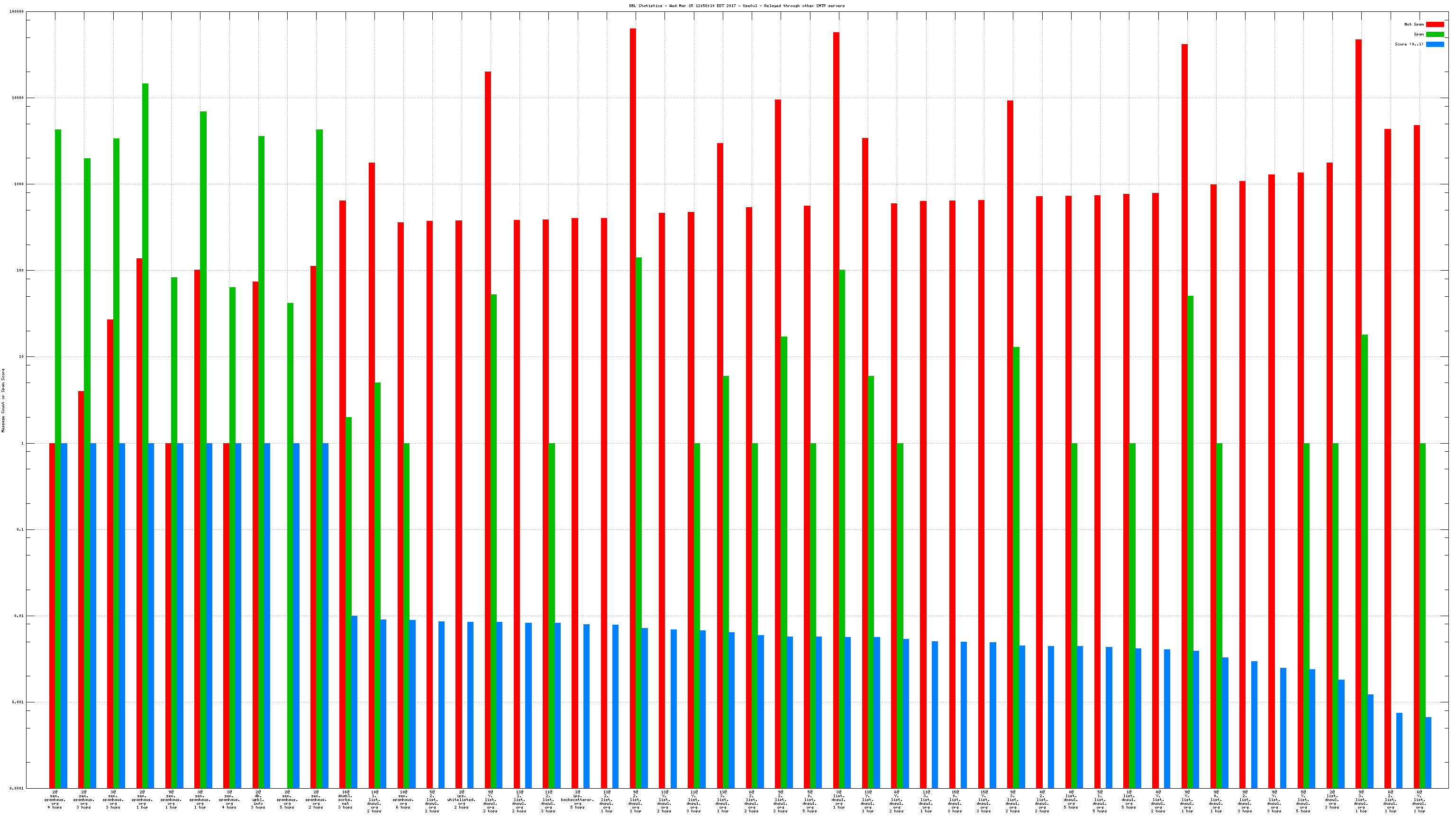Click the 0.01 tick on the y-axis
Screen dimensions: 1456x819
tap(19, 616)
